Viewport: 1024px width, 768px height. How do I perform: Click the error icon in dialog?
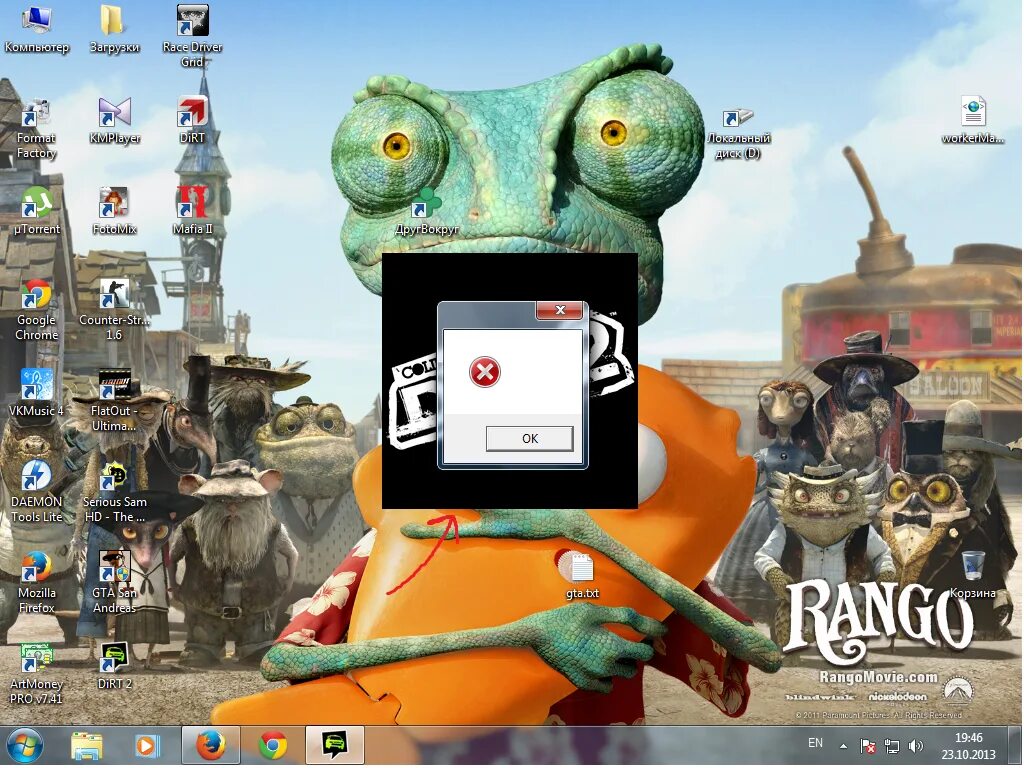[x=485, y=372]
